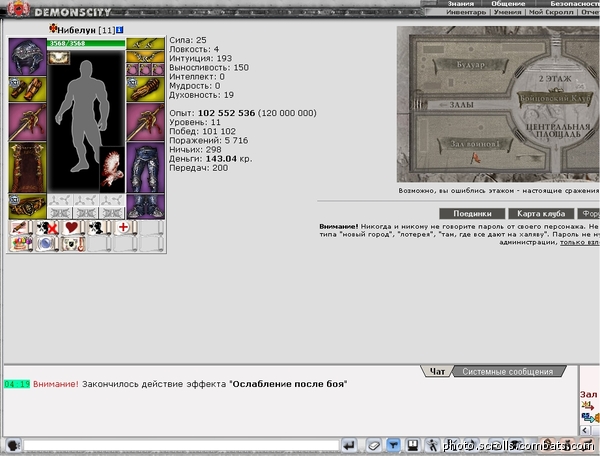600x456 pixels.
Task: Click the Опыт value 102 552 536
Action: (x=226, y=113)
